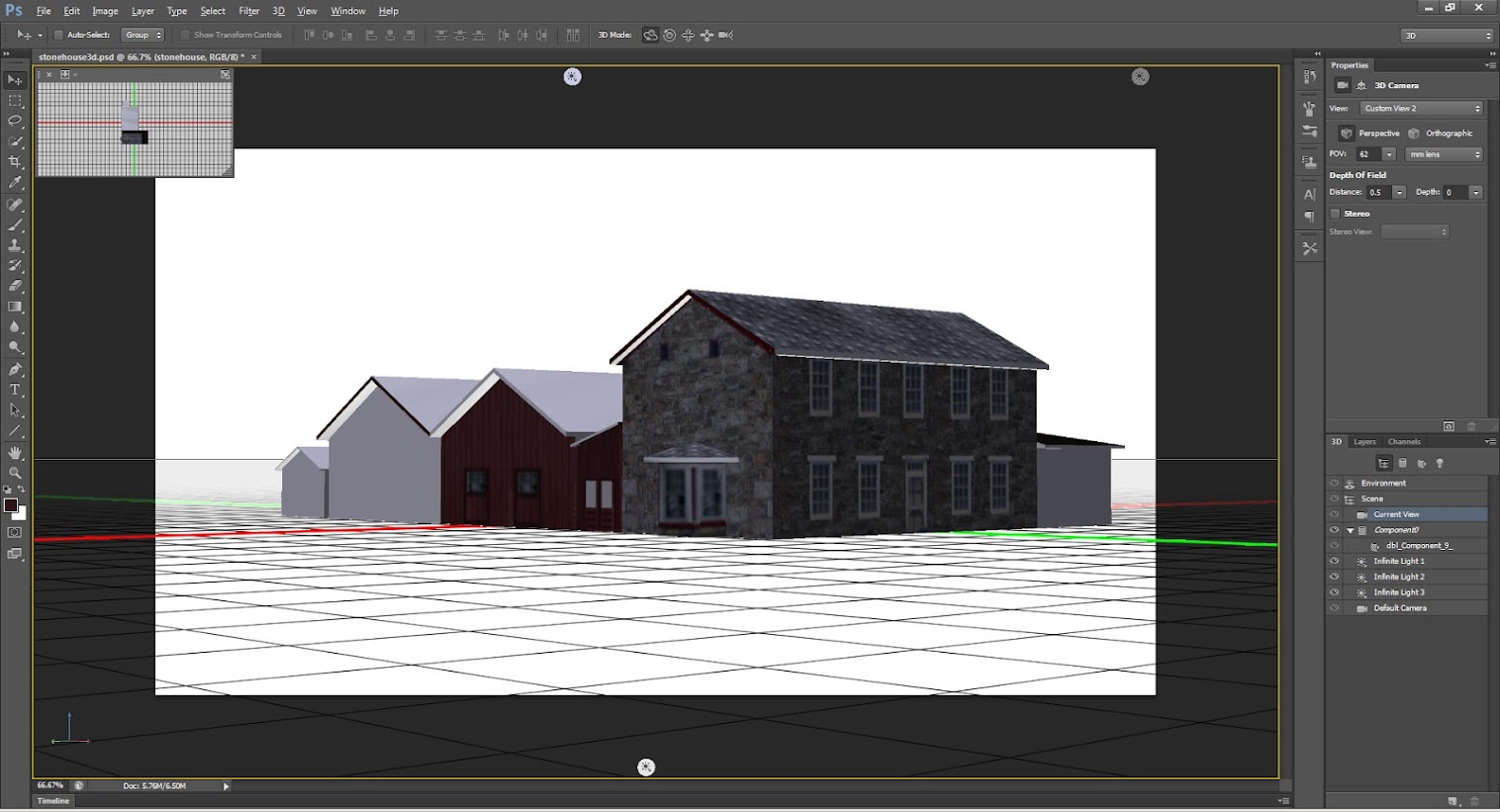Activate the Roll 3D Object mode
Viewport: 1500px width, 812px height.
click(670, 35)
